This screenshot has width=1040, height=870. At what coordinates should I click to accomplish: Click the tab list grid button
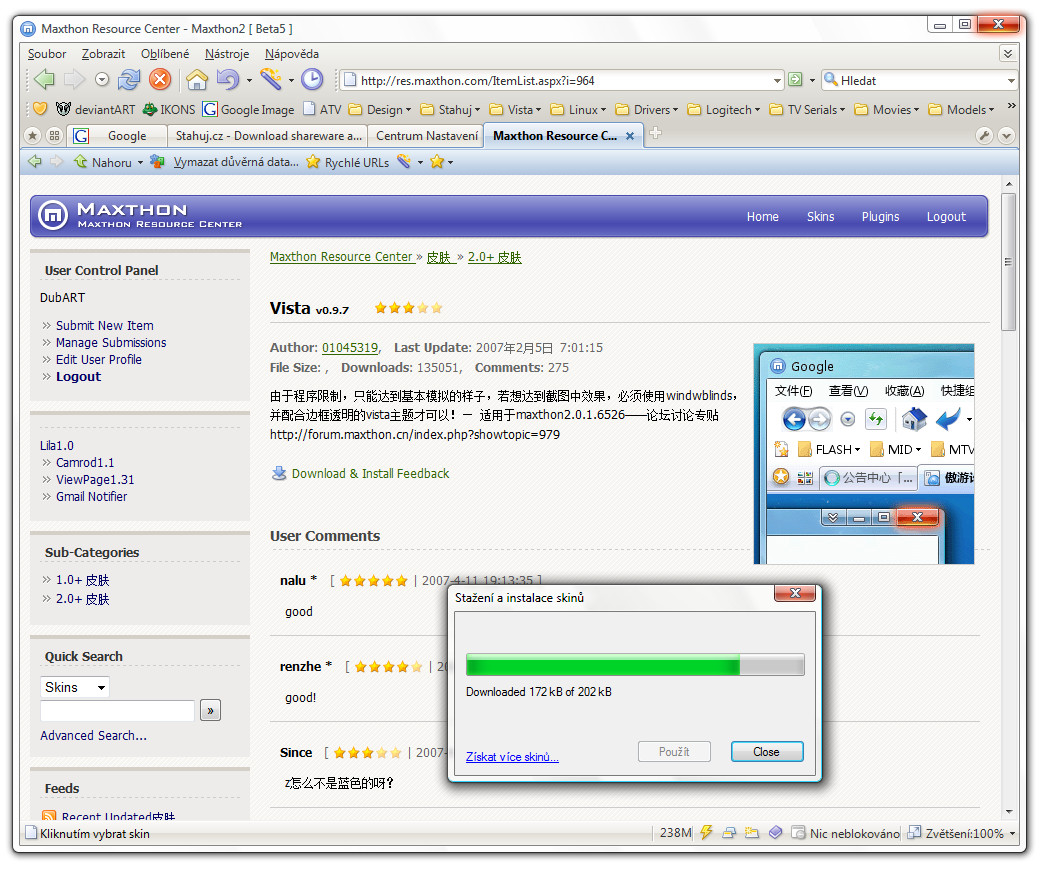point(54,135)
